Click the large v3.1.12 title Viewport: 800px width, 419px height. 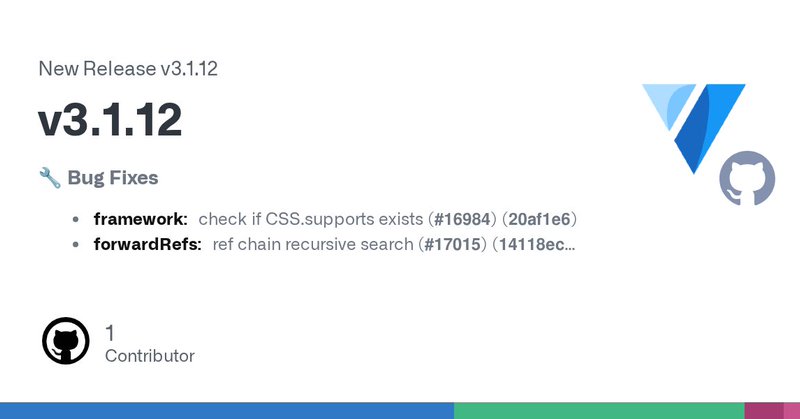pyautogui.click(x=110, y=119)
